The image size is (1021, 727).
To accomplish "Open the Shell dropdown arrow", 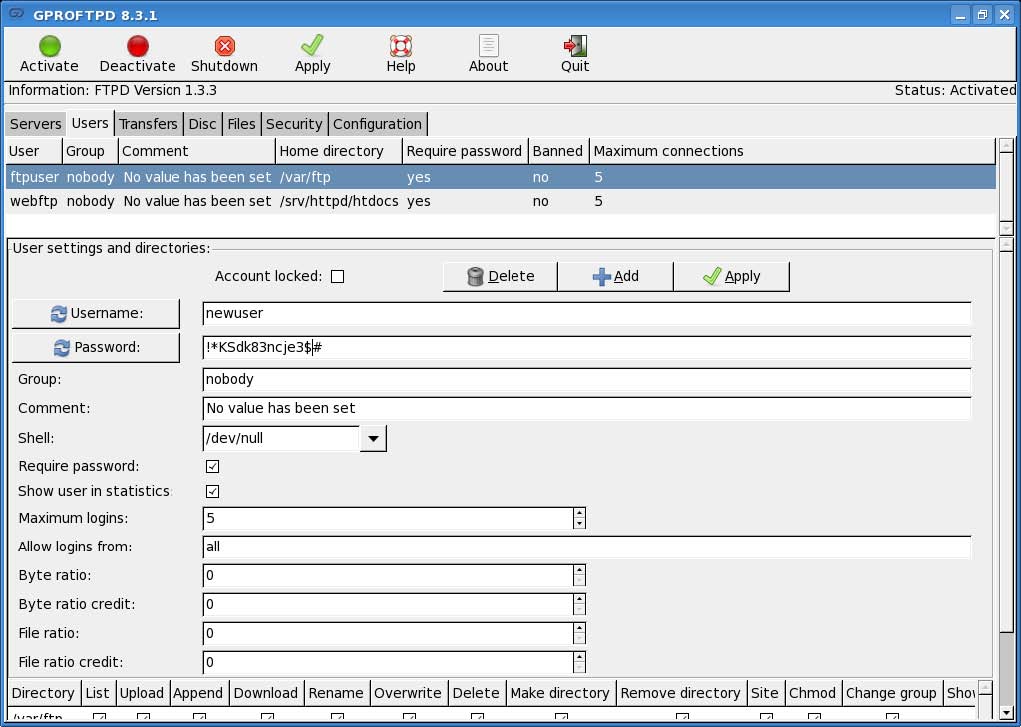I will [x=373, y=438].
